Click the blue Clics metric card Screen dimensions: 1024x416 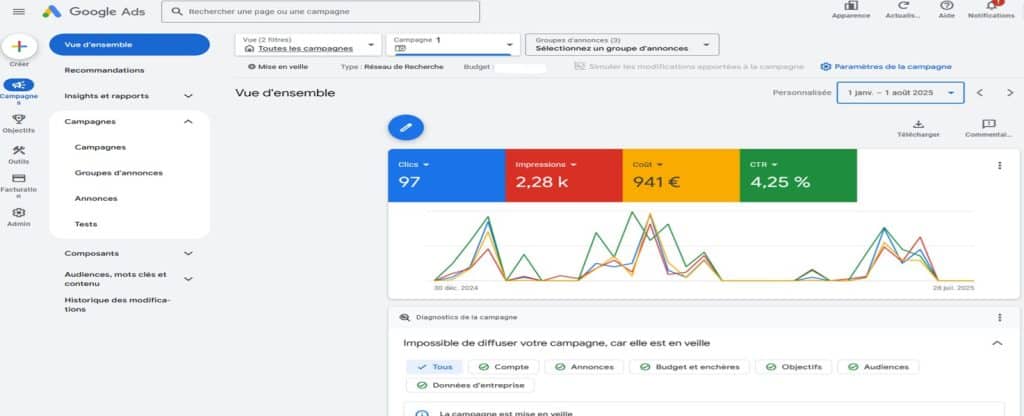point(446,175)
